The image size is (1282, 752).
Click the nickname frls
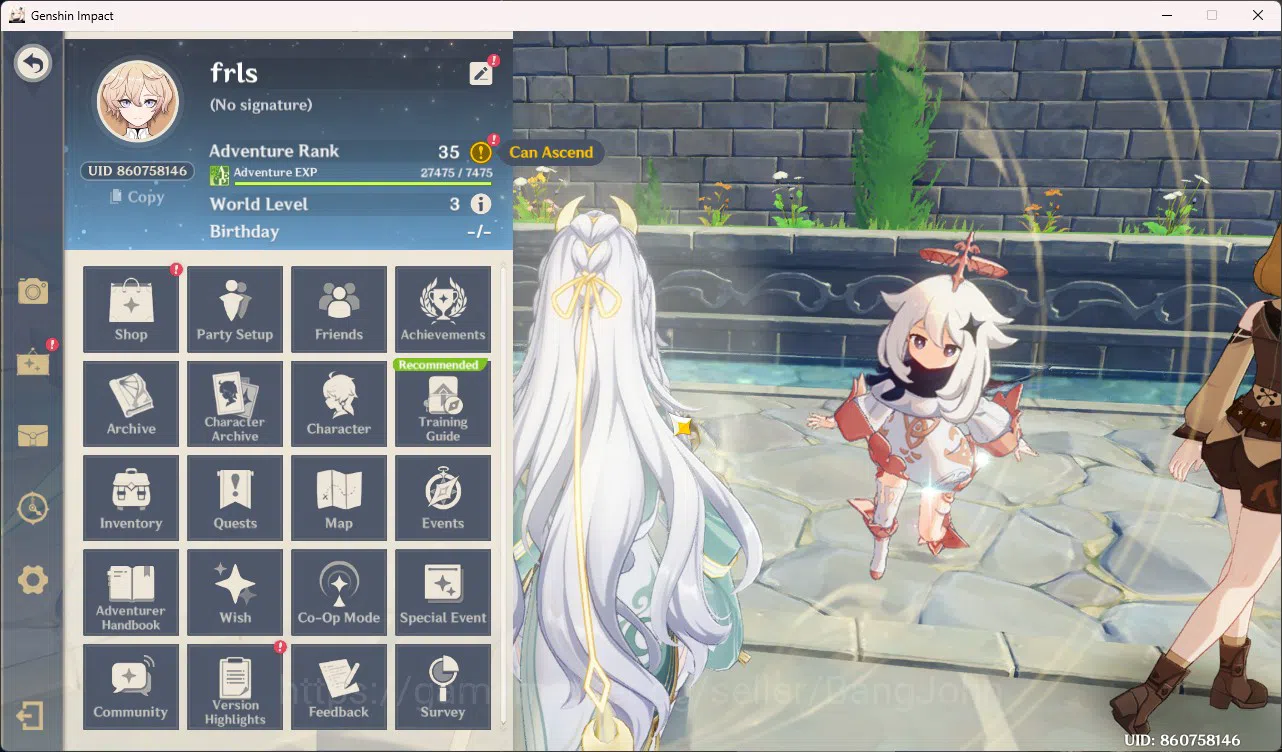[234, 72]
